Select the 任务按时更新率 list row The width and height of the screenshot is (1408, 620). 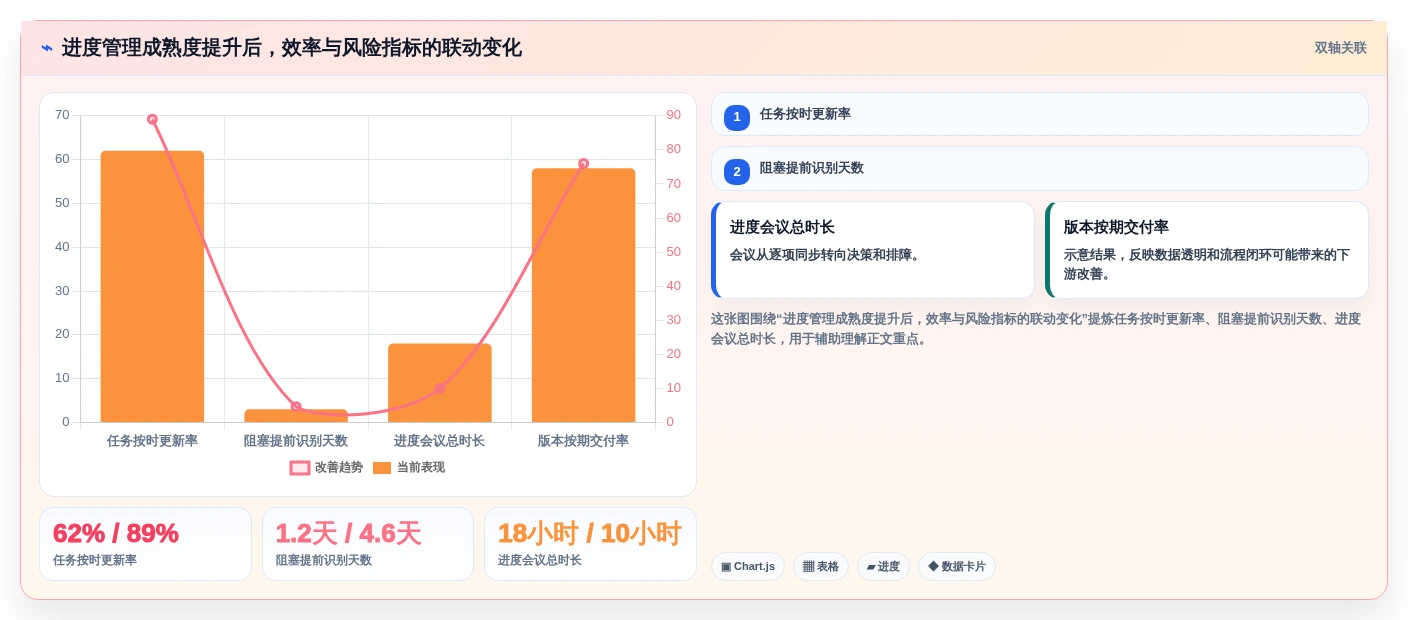coord(1040,114)
